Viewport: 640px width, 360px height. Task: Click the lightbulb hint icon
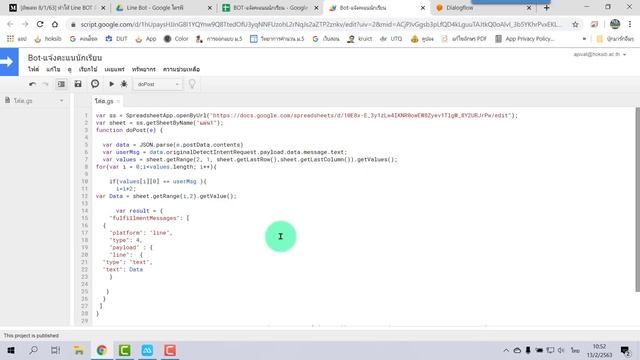192,84
